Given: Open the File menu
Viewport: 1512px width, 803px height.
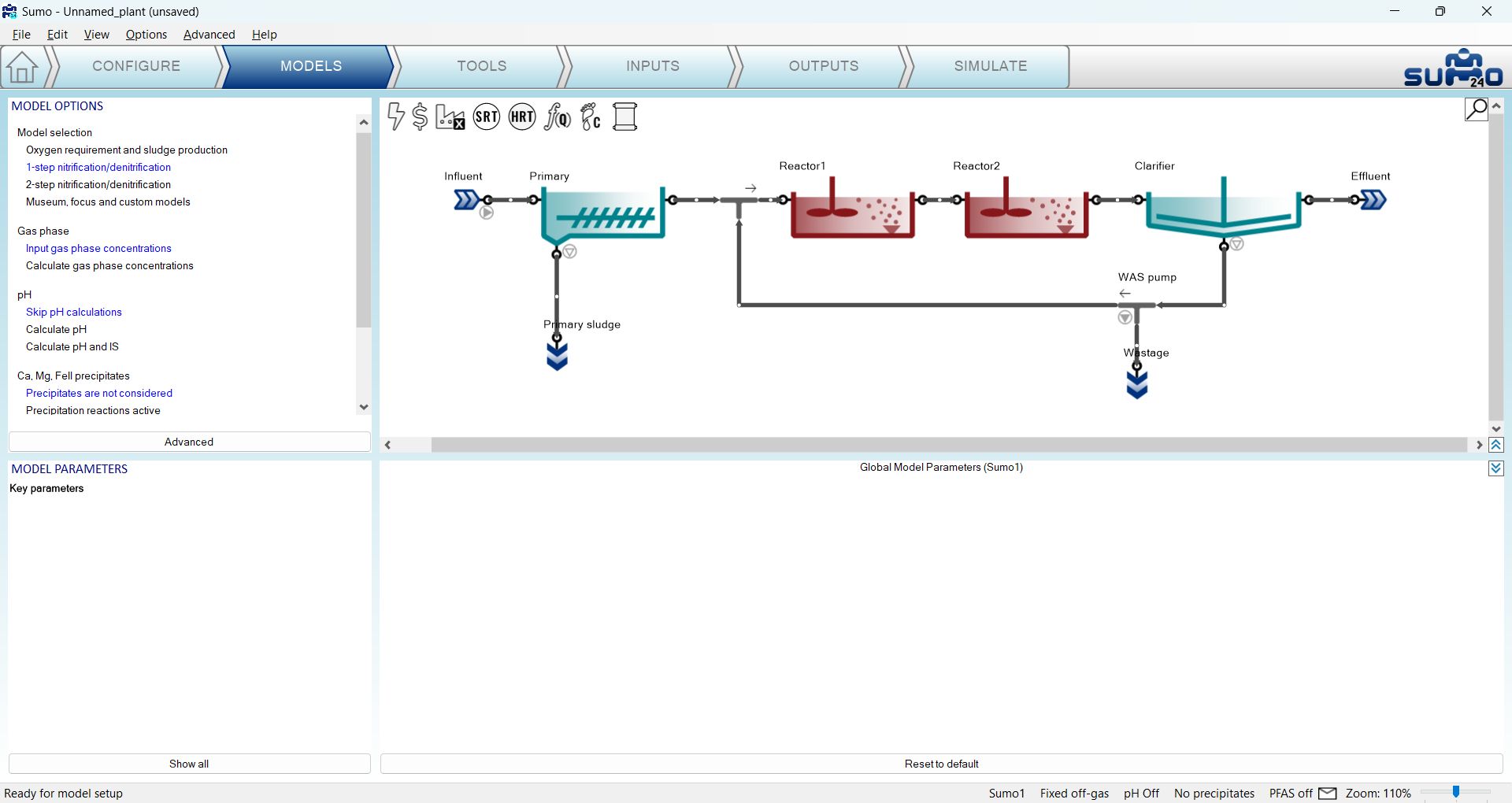Looking at the screenshot, I should [21, 35].
